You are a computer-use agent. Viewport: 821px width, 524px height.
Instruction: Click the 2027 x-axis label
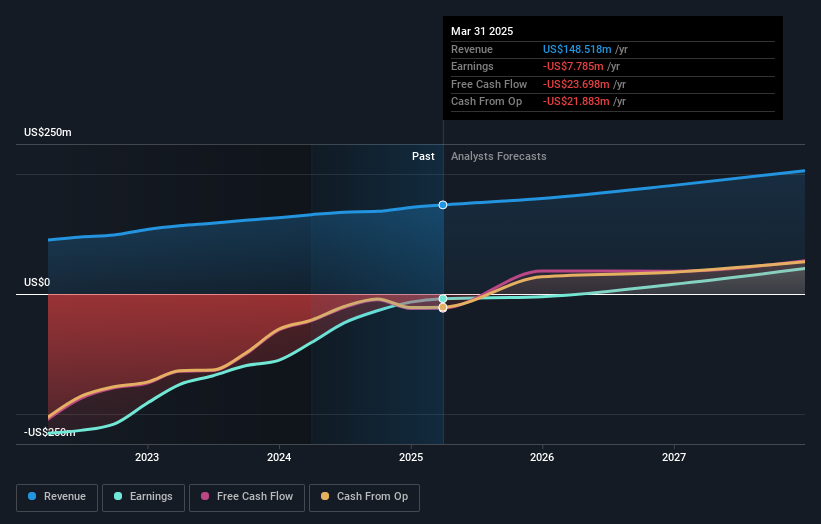674,457
